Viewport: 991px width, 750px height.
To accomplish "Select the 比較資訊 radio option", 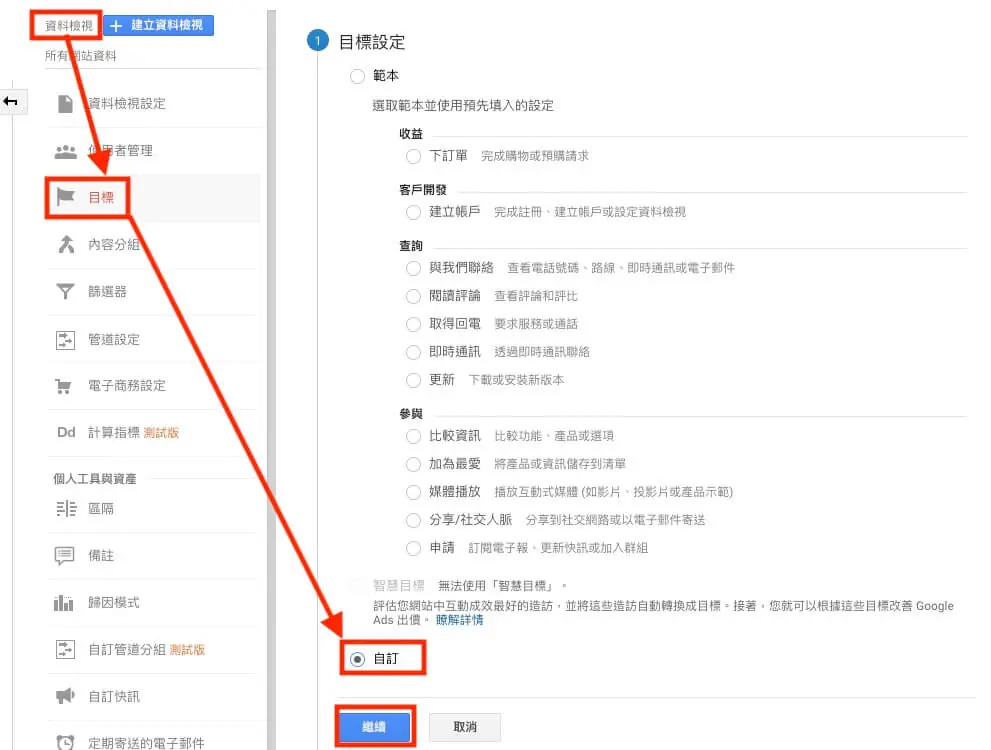I will coord(413,436).
